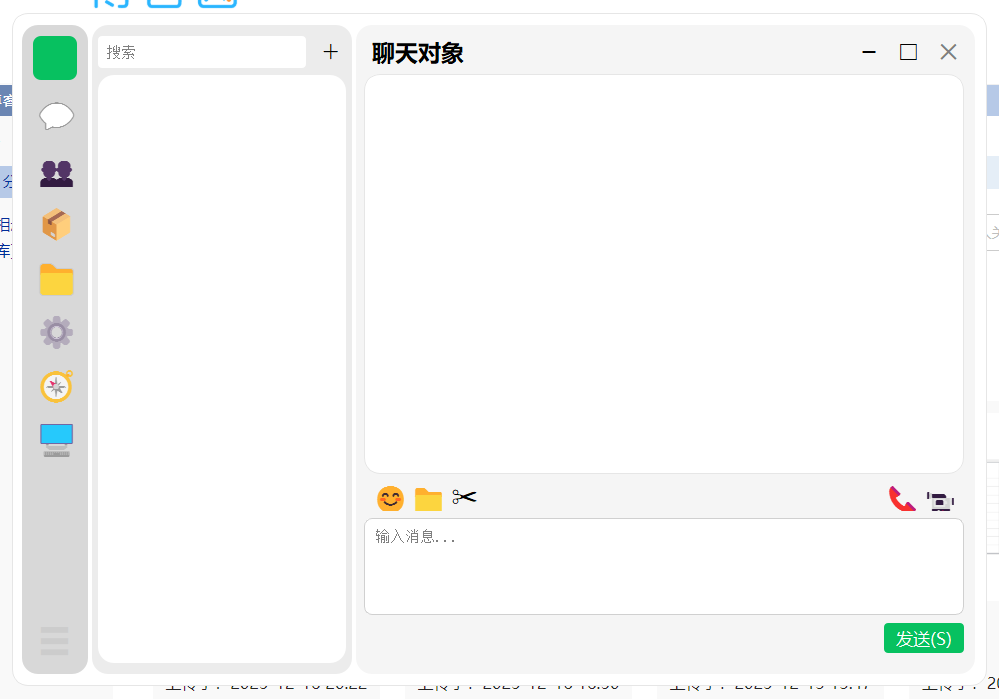
Task: Click into the 搜索 search field
Action: point(200,51)
